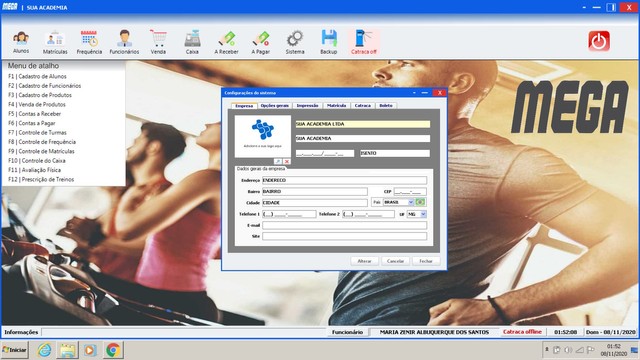The width and height of the screenshot is (640, 360).
Task: Switch to the Catraca tab
Action: [362, 105]
